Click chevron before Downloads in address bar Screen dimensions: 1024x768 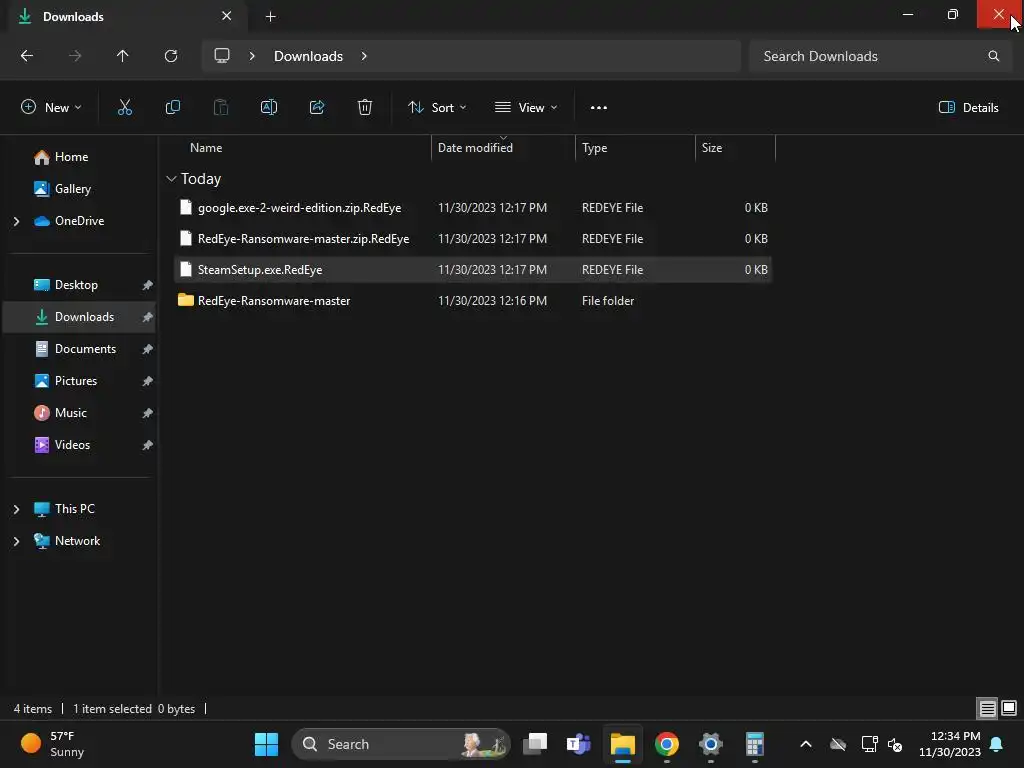(252, 56)
